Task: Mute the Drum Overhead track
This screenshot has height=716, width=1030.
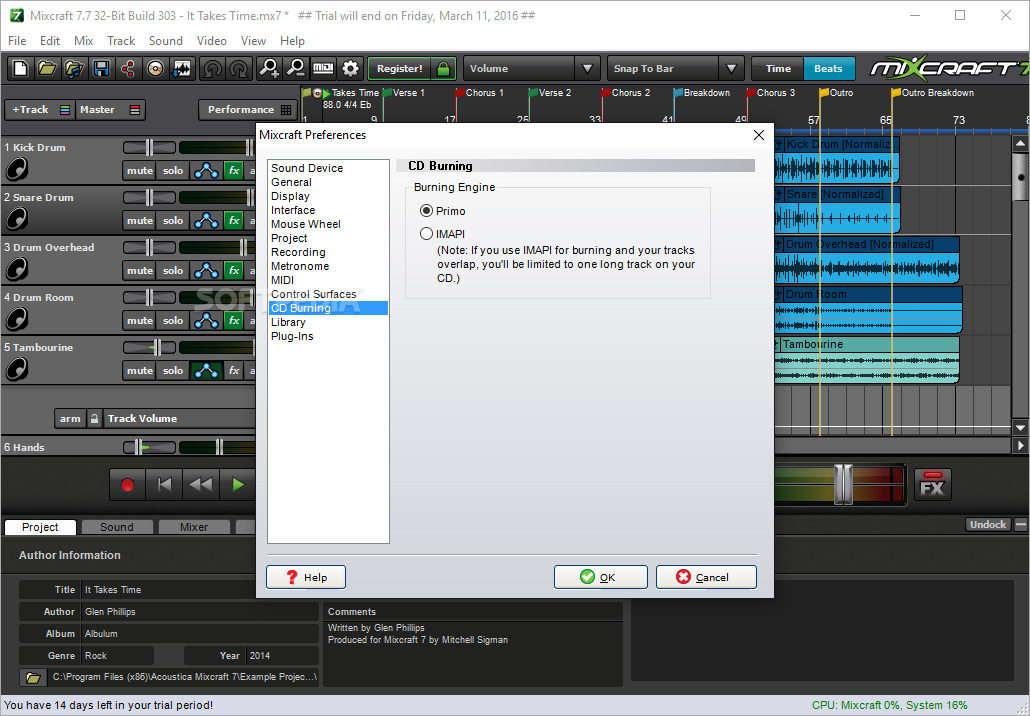Action: [140, 270]
